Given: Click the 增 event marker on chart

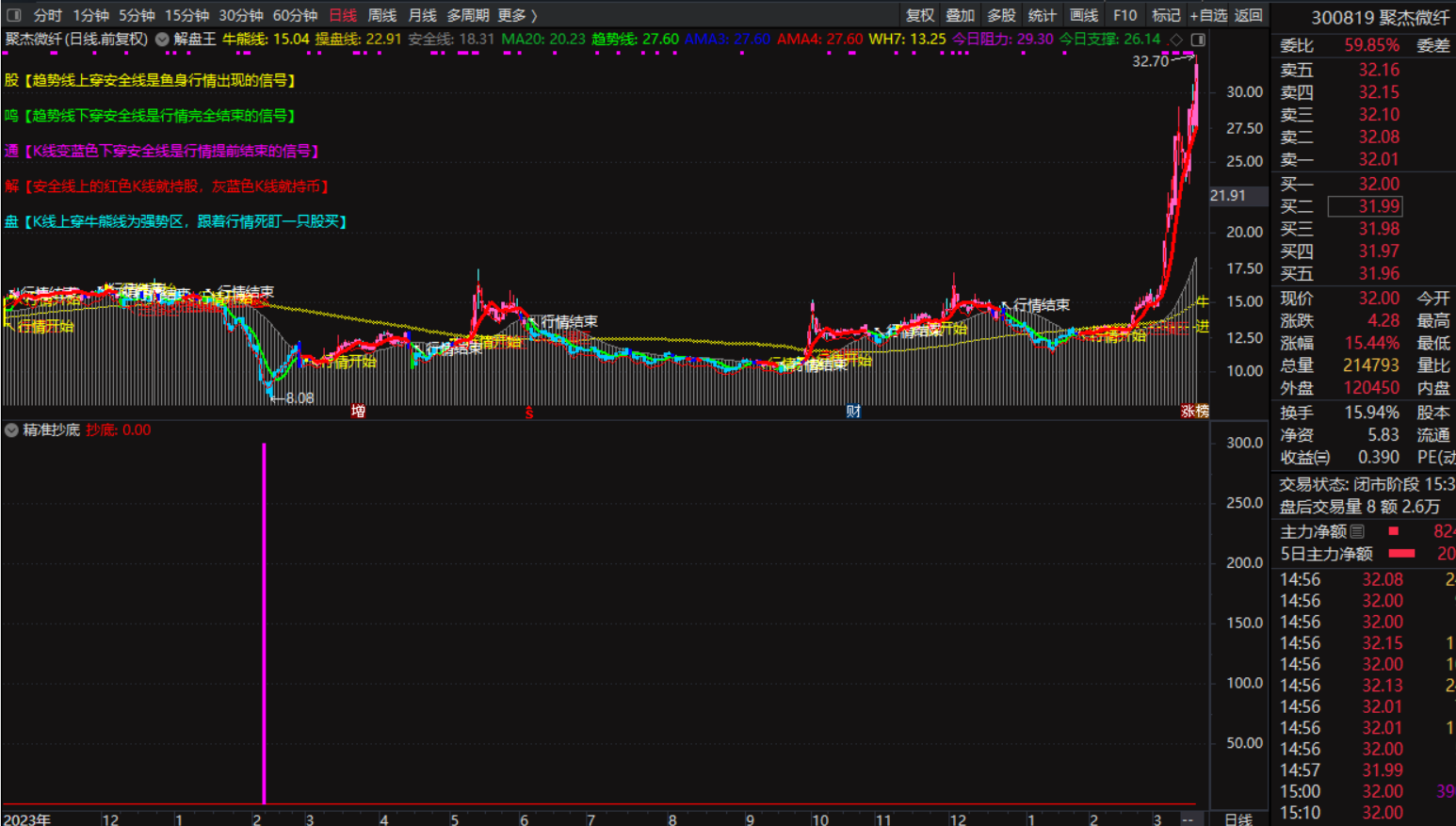Looking at the screenshot, I should coord(358,411).
